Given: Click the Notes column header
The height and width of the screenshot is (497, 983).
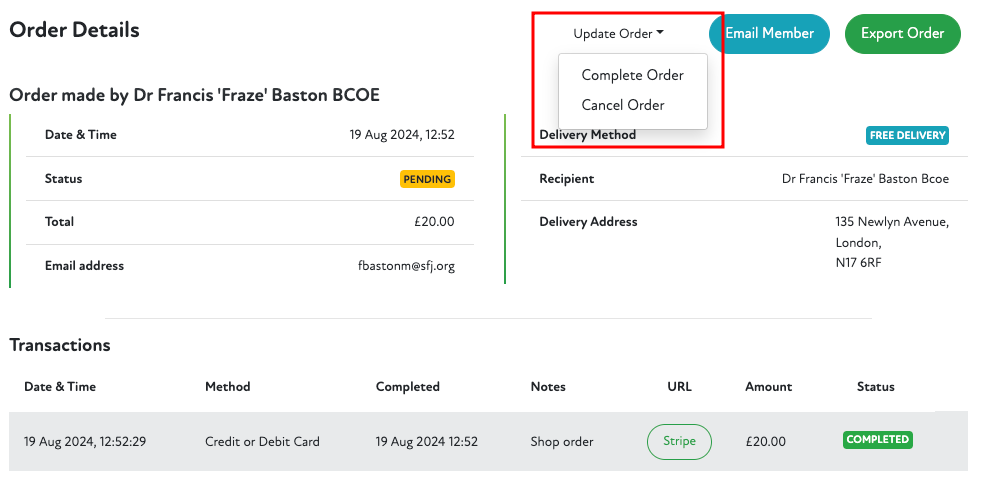Looking at the screenshot, I should pyautogui.click(x=548, y=386).
